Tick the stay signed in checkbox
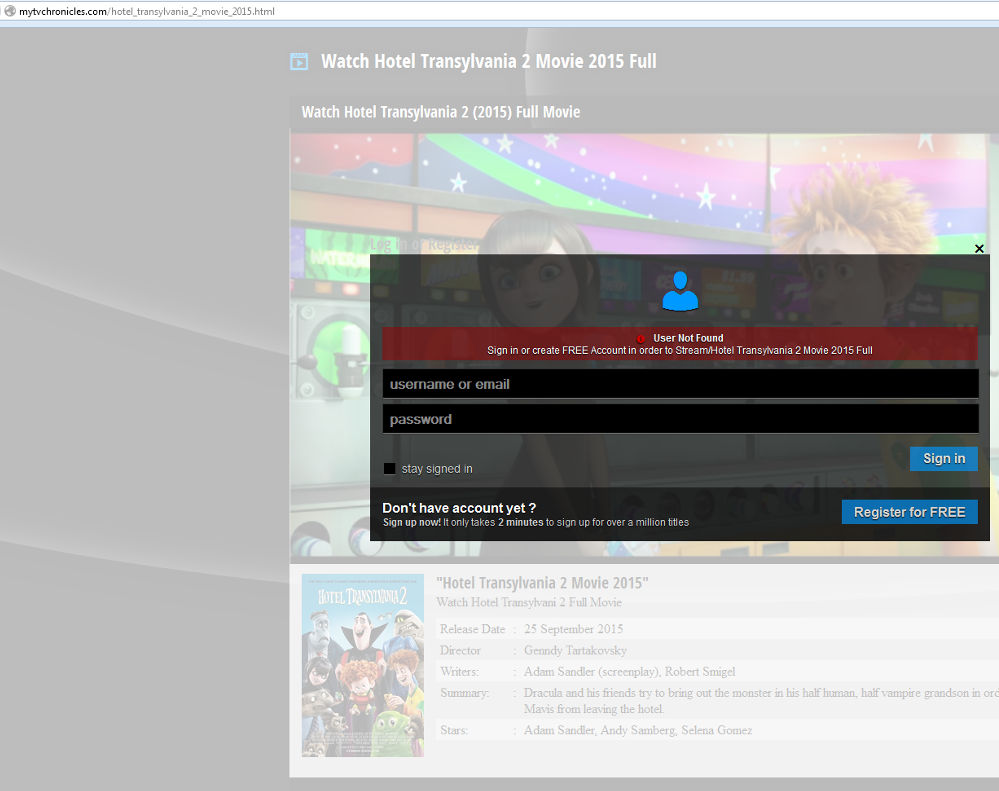 click(390, 469)
